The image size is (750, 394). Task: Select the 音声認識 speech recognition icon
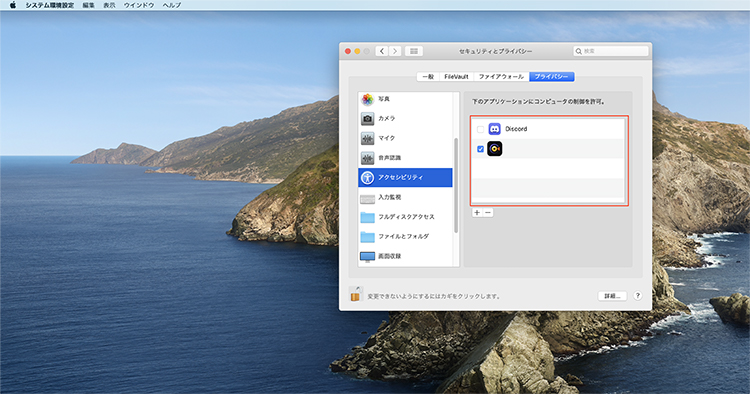367,158
